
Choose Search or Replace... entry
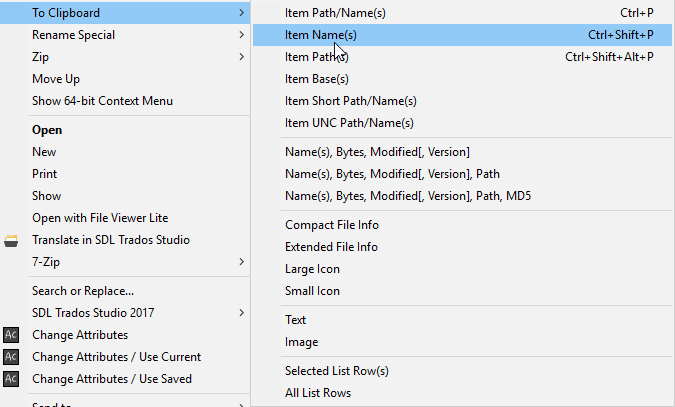[83, 291]
